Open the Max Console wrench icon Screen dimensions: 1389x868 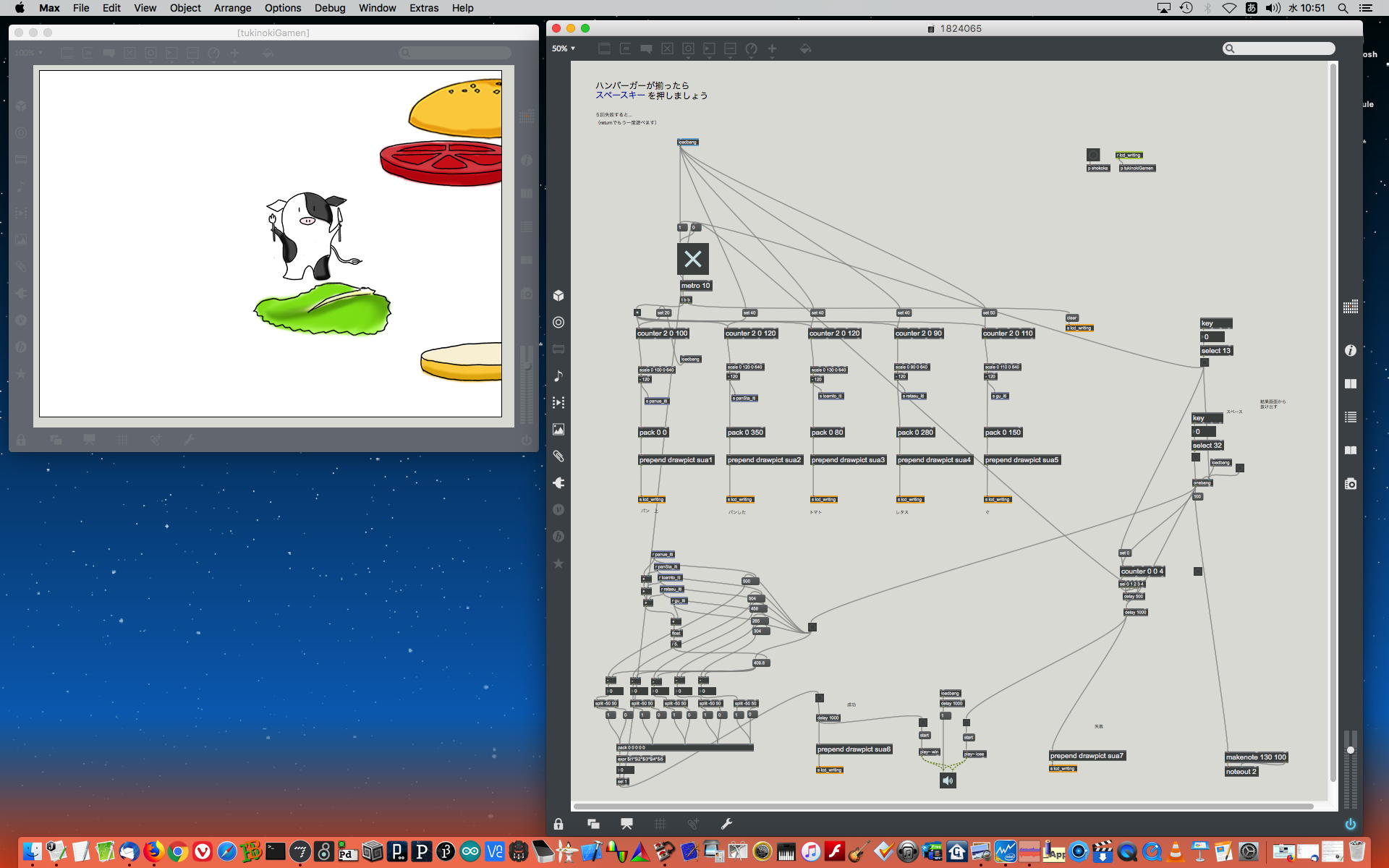(x=726, y=824)
